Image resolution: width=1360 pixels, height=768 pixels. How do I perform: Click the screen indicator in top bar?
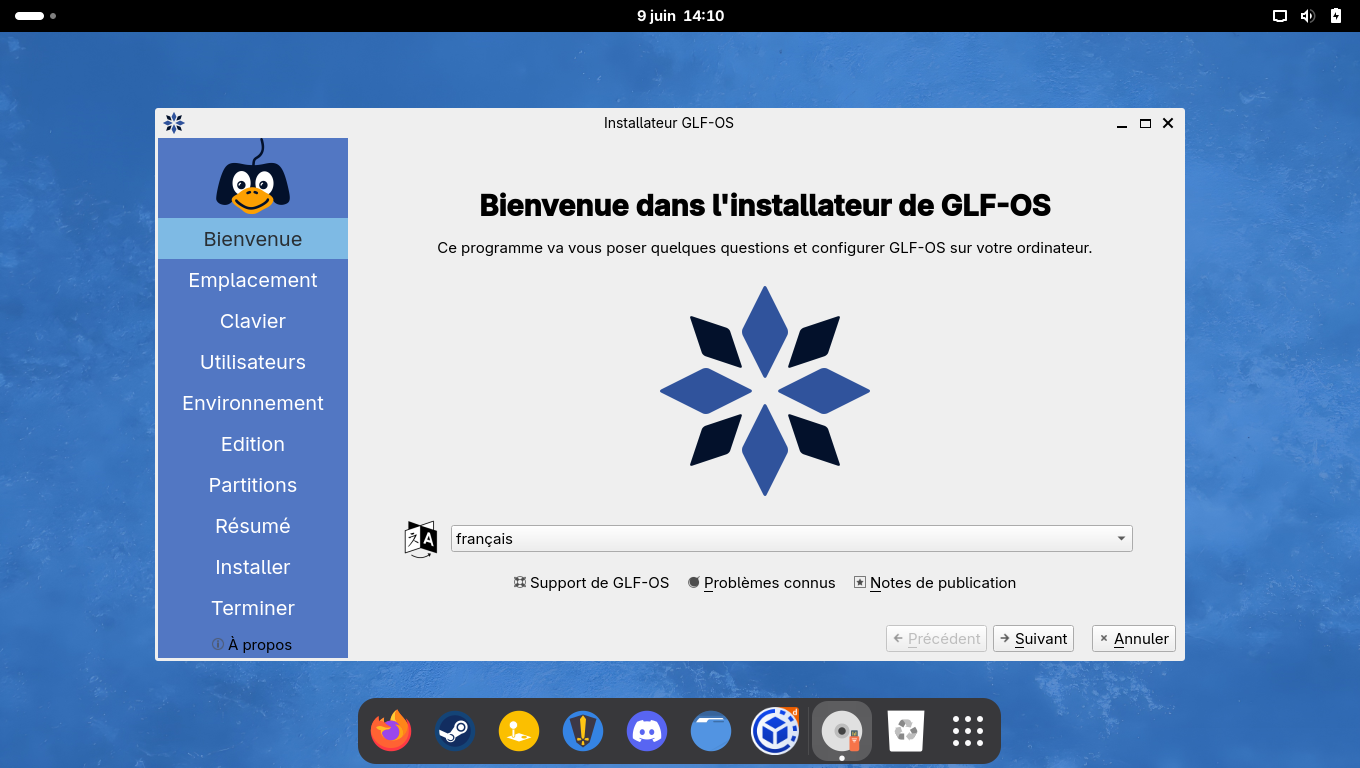[x=1279, y=16]
